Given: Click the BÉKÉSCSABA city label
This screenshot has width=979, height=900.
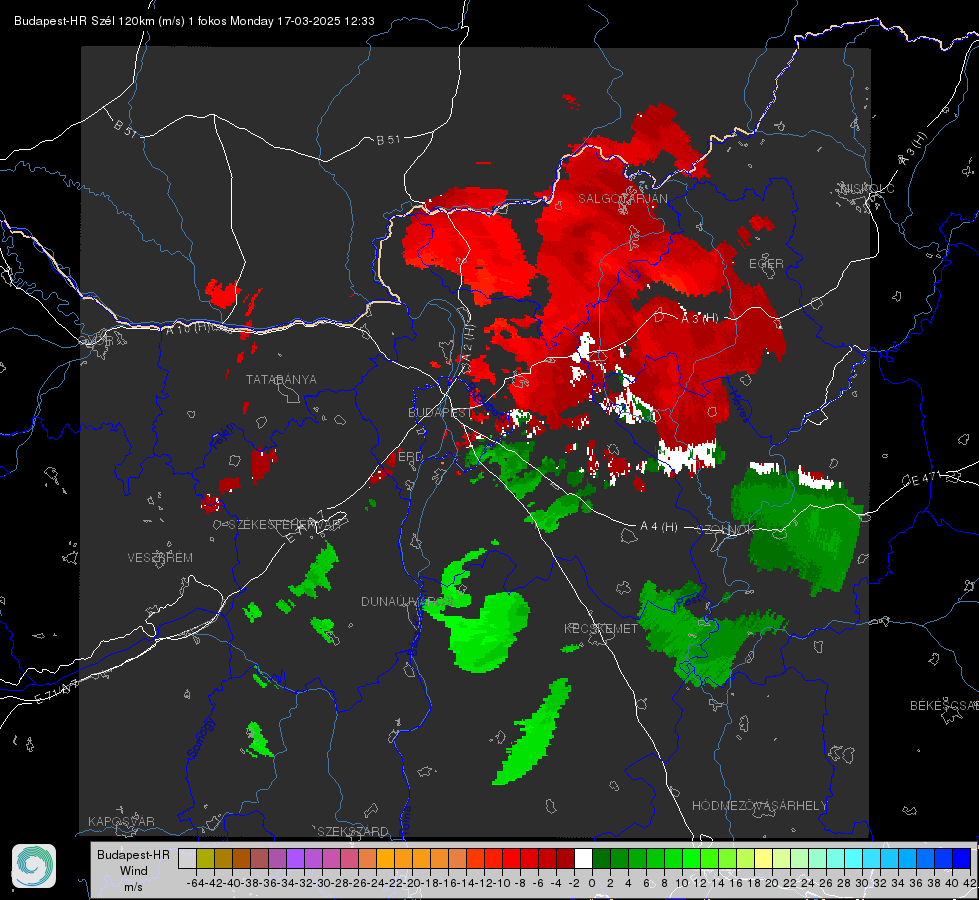Looking at the screenshot, I should coord(944,705).
